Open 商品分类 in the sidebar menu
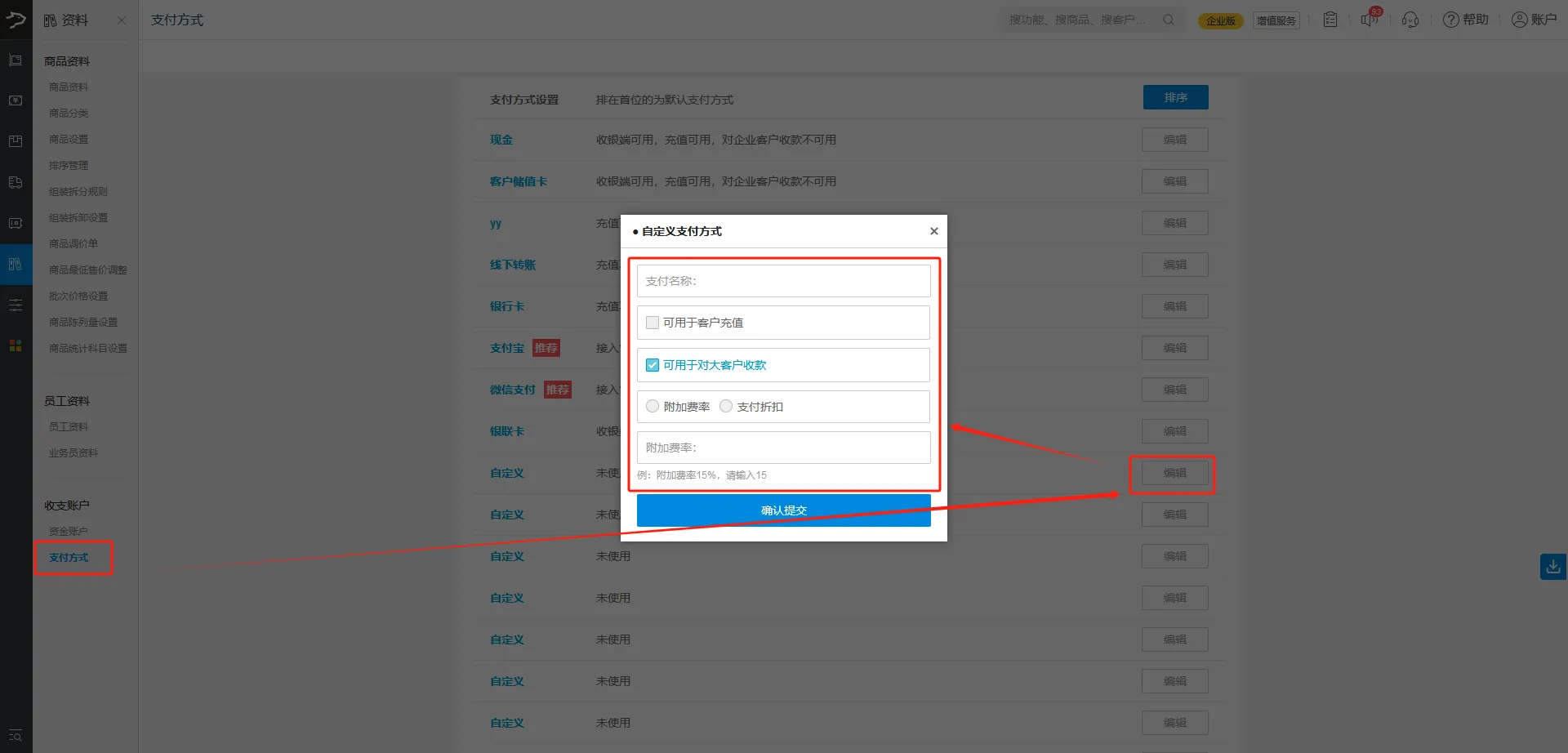Screen dimensions: 1568x753 point(69,113)
